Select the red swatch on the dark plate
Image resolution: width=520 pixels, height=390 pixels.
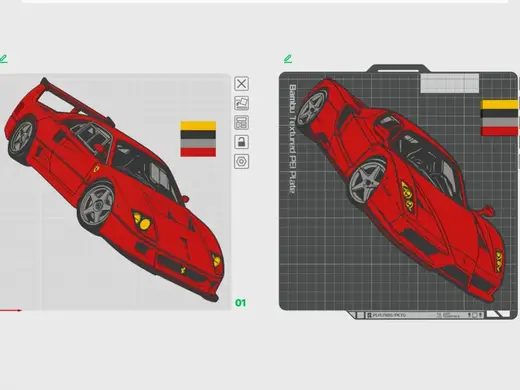pyautogui.click(x=499, y=131)
